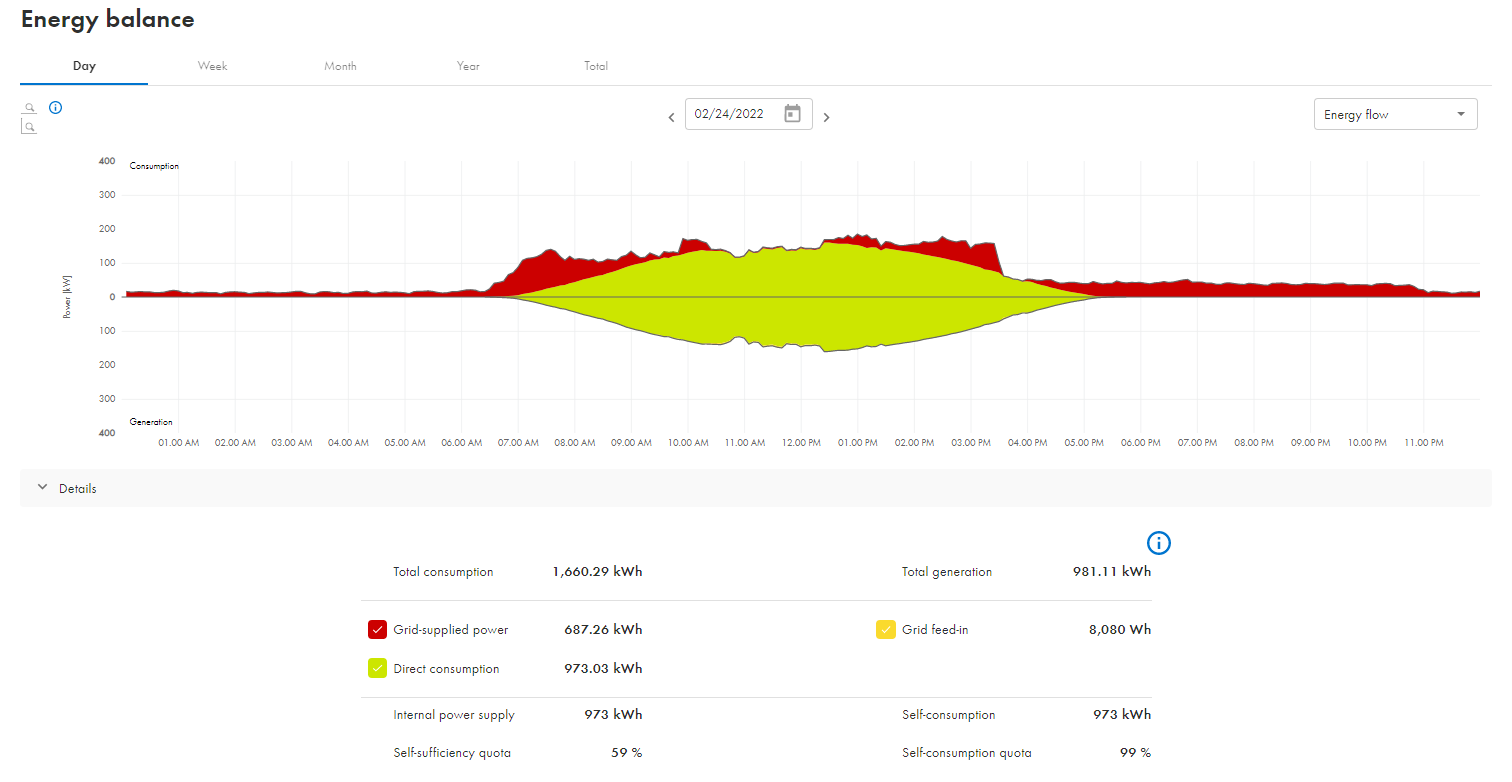Open the info icon beside the zoom tools
The width and height of the screenshot is (1512, 782).
[x=56, y=108]
